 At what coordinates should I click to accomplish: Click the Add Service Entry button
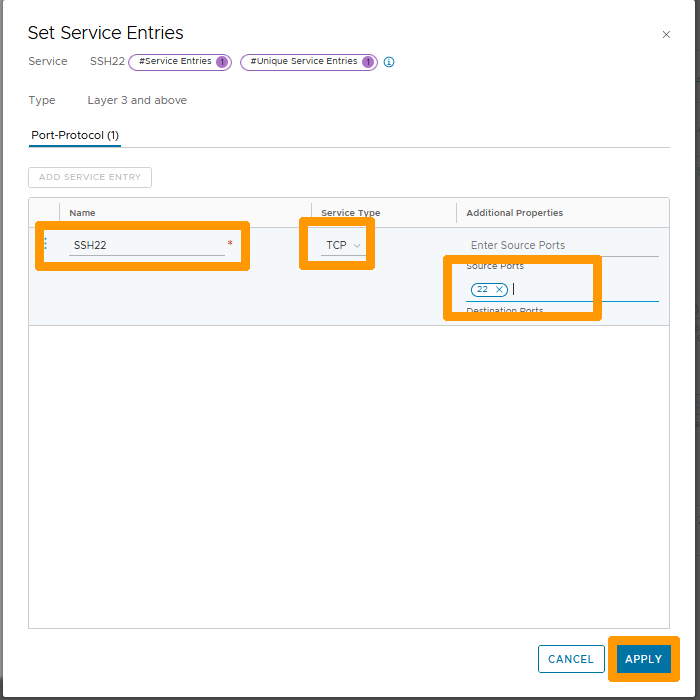(x=90, y=177)
